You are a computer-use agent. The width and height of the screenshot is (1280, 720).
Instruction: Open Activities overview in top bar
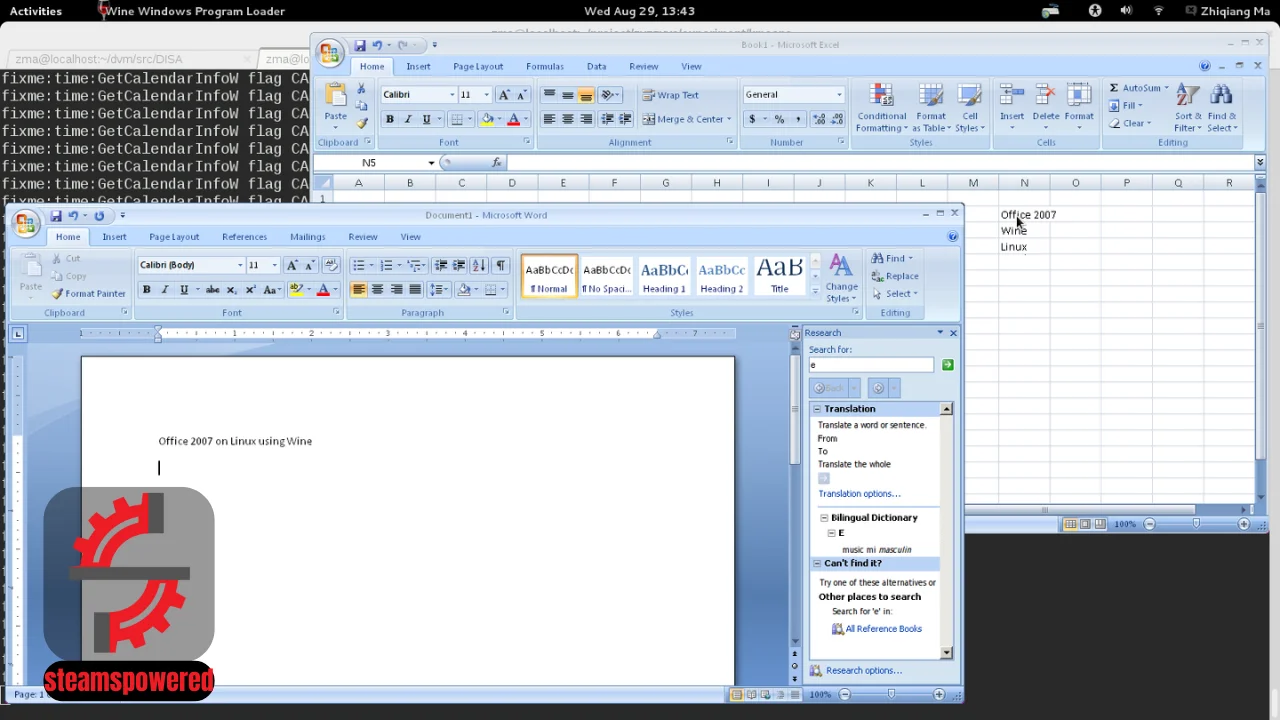click(x=35, y=11)
